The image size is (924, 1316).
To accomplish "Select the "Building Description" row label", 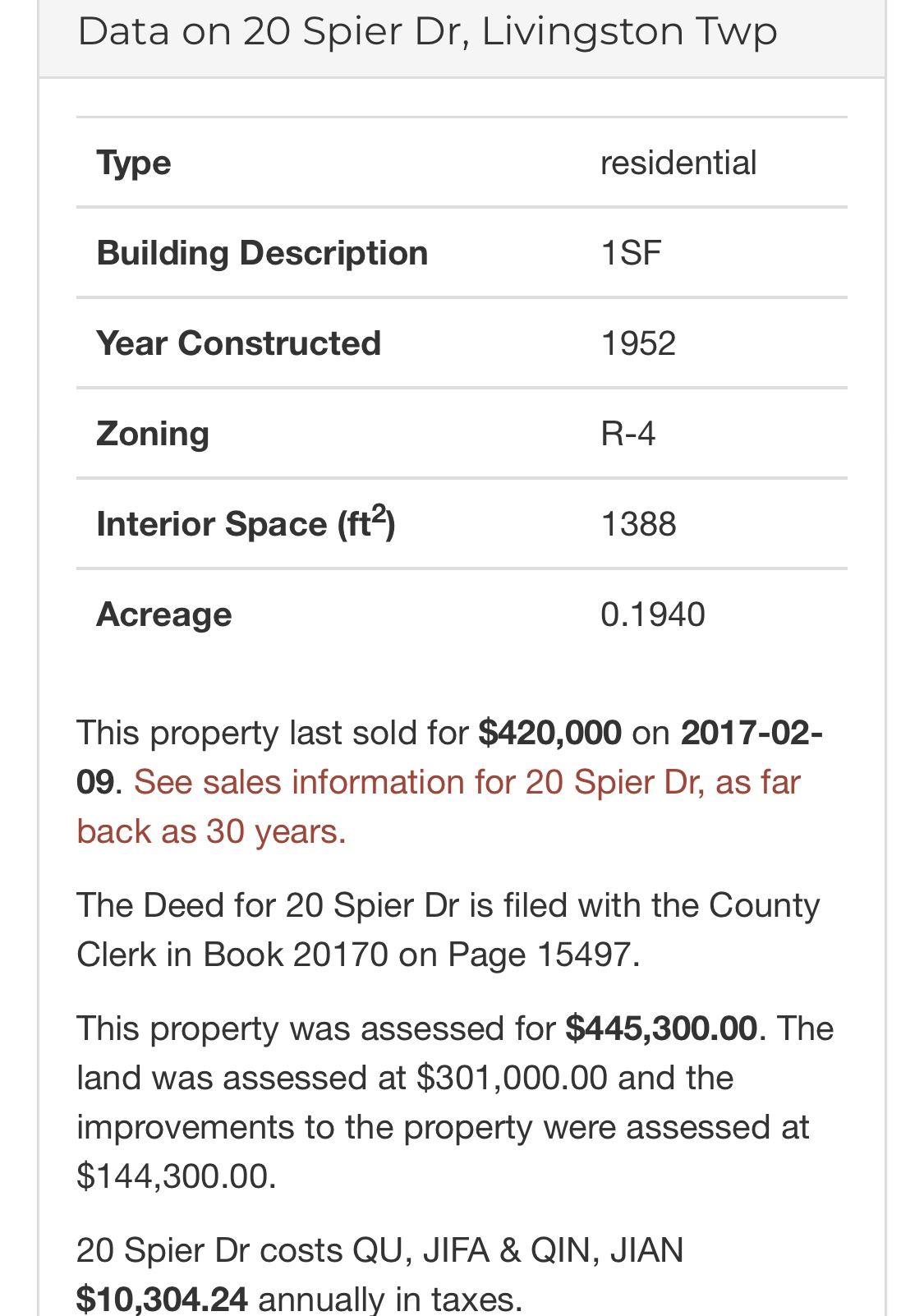I will pyautogui.click(x=262, y=253).
